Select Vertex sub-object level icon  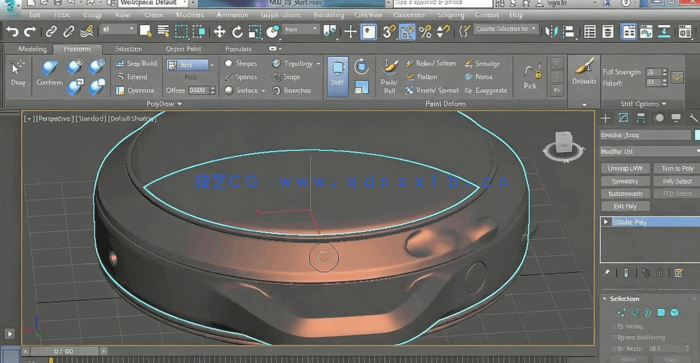(x=621, y=313)
